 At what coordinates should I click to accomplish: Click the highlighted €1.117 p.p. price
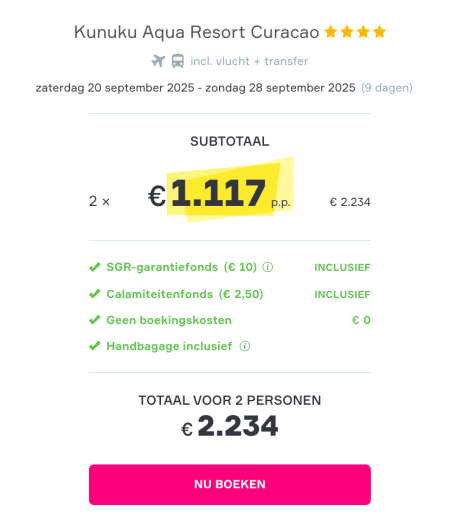220,193
